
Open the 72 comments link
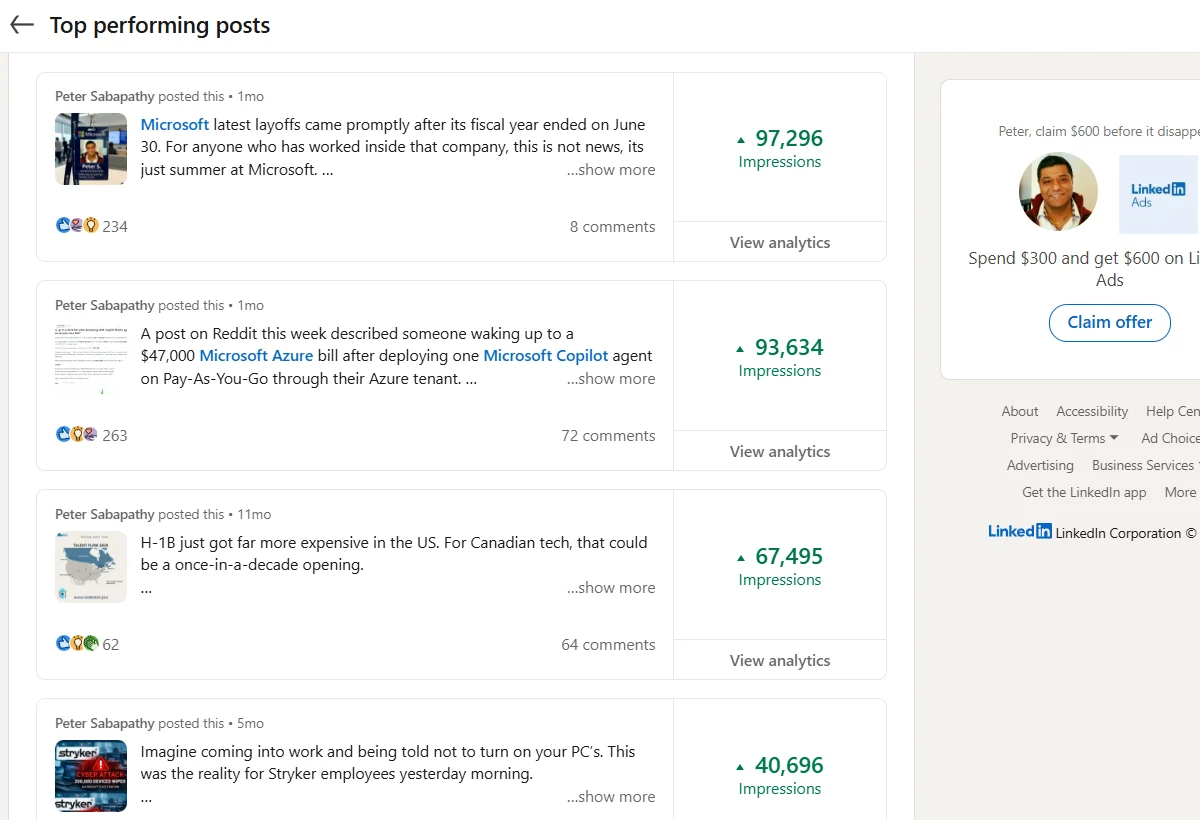tap(609, 436)
